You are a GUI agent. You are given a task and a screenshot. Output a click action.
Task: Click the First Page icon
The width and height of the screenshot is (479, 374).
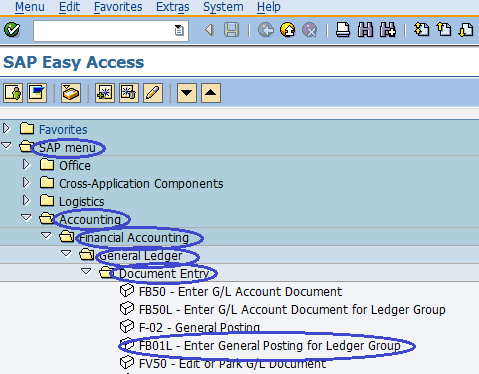(422, 30)
